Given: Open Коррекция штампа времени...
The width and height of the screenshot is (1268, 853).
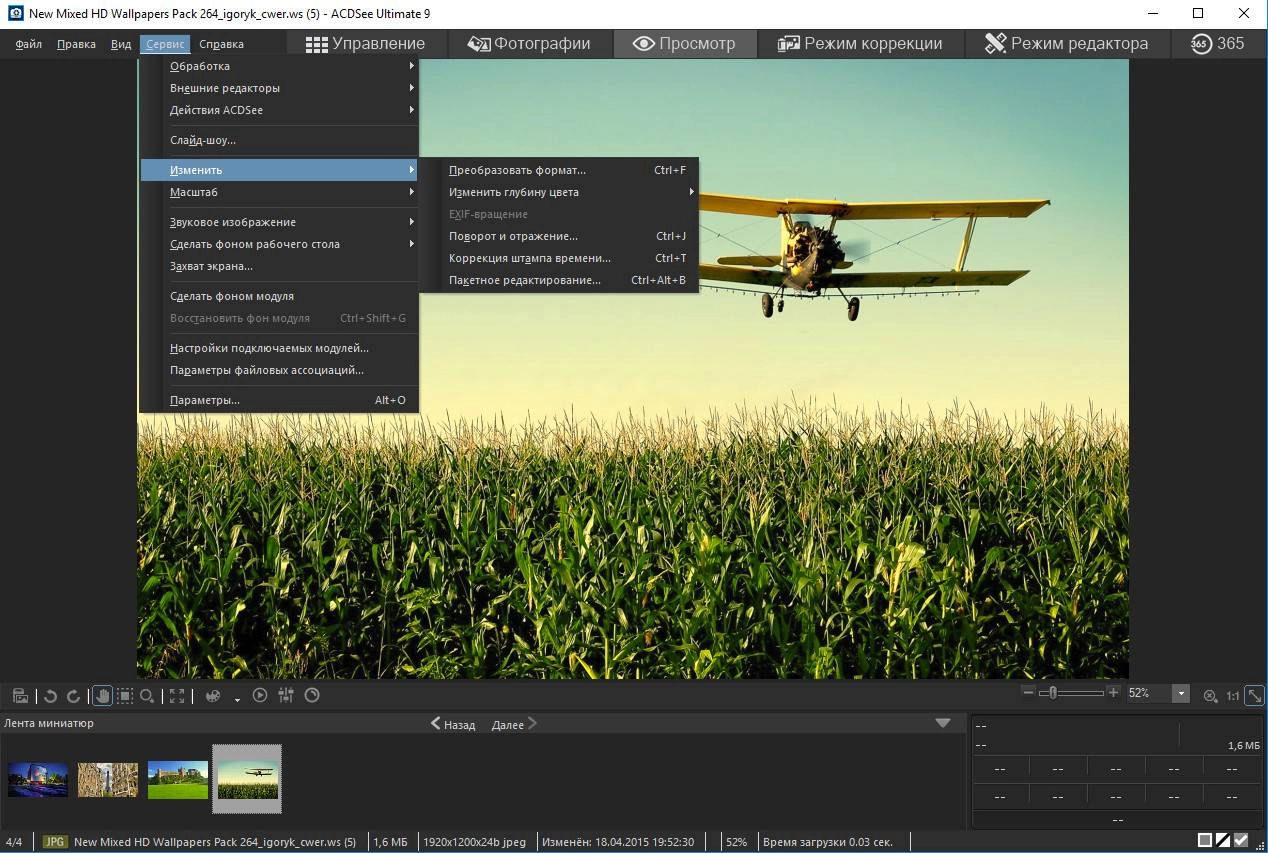Looking at the screenshot, I should (558, 258).
